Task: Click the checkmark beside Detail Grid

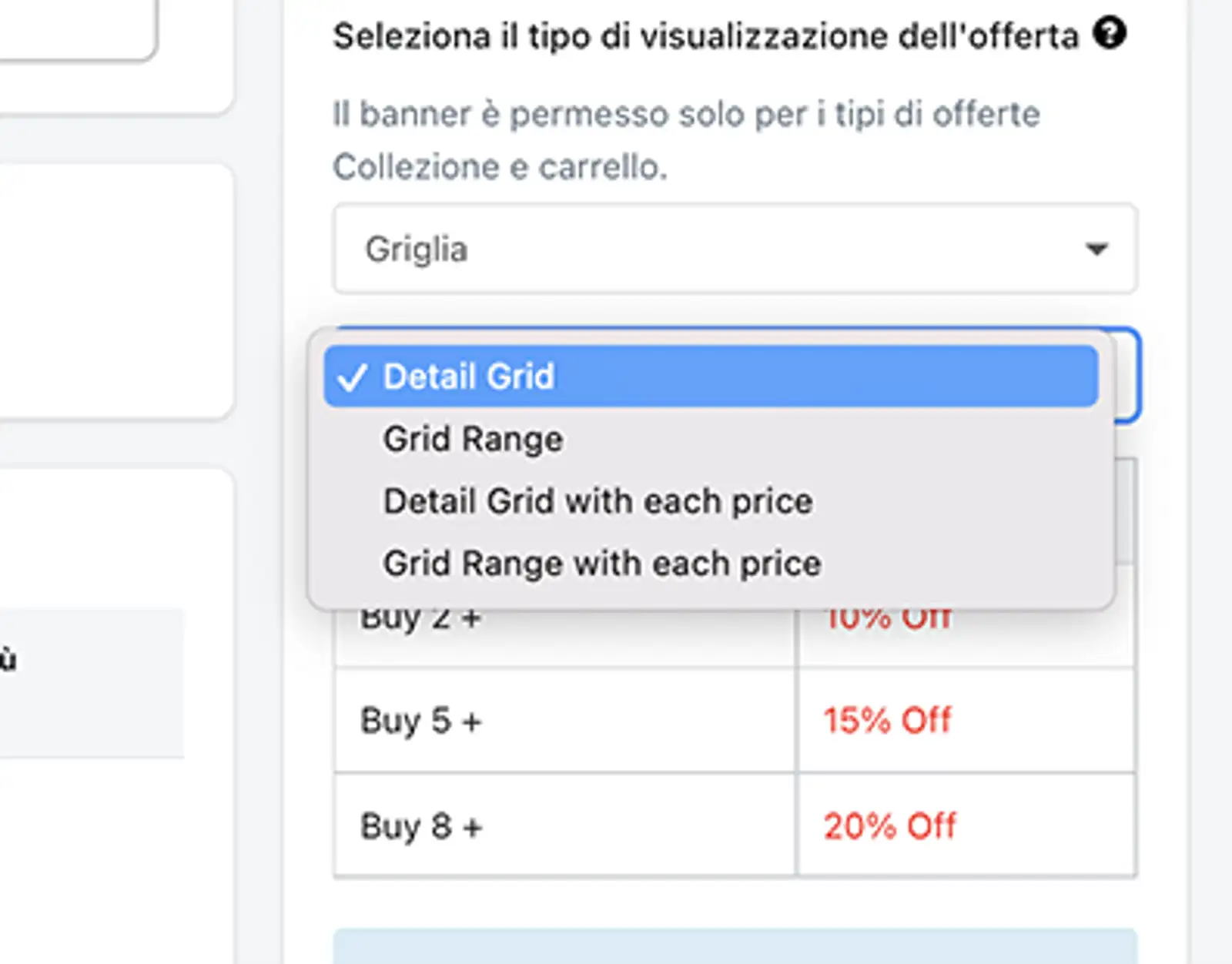Action: 351,377
